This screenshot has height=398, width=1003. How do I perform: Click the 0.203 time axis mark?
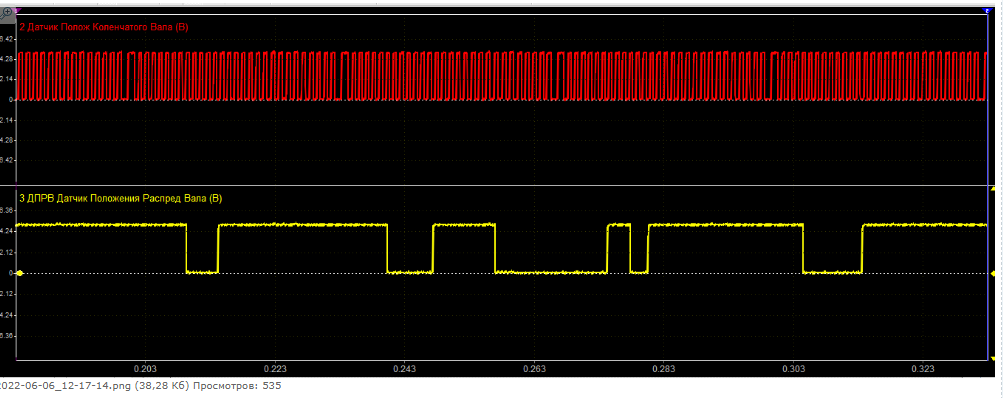pyautogui.click(x=145, y=369)
